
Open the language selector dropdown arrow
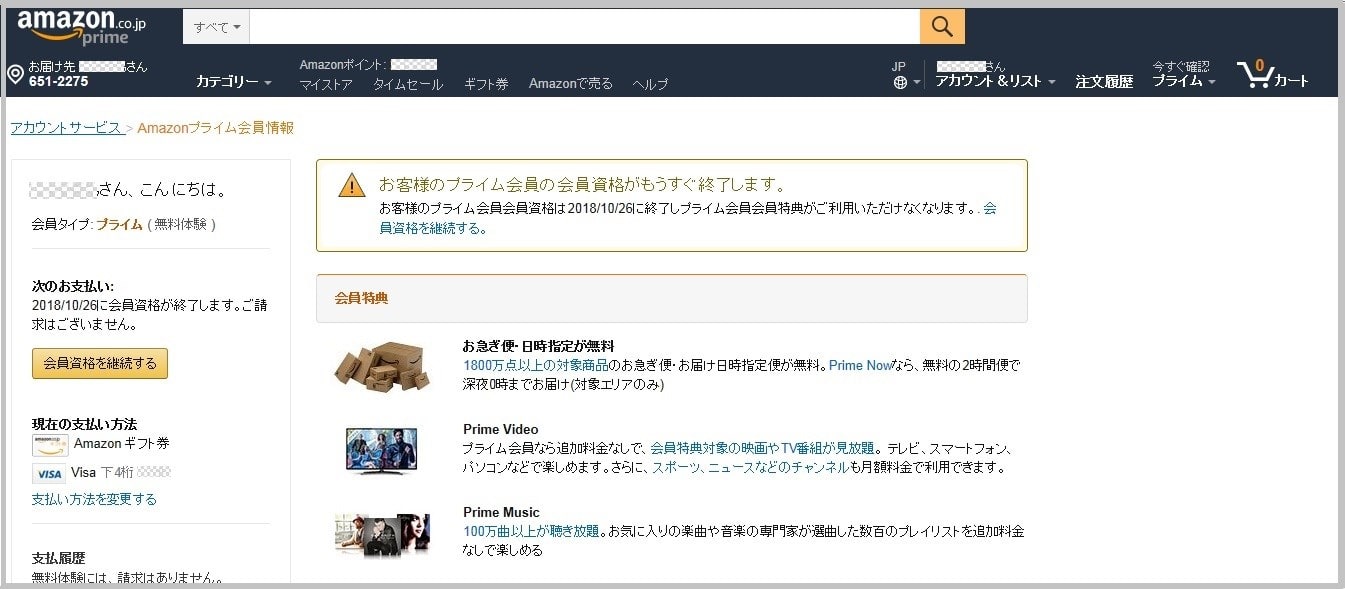[x=917, y=83]
